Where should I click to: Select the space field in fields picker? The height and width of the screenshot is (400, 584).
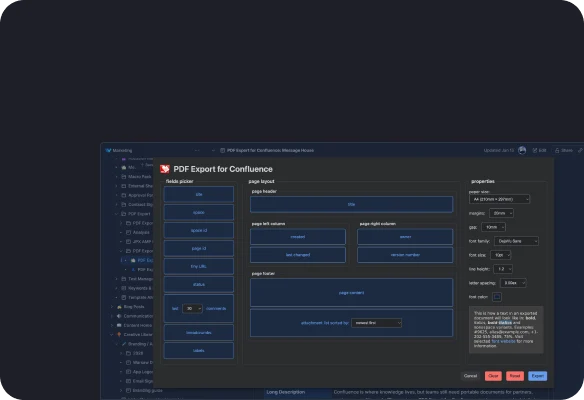pyautogui.click(x=199, y=212)
